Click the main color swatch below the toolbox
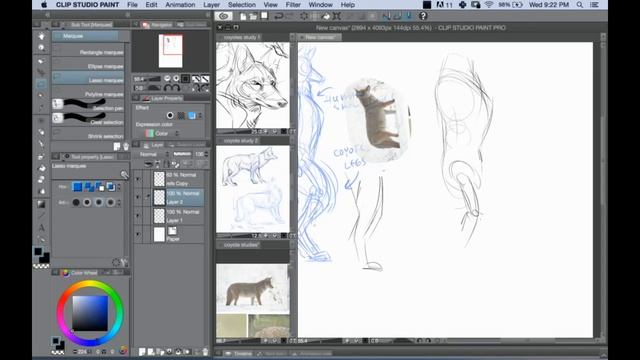Image resolution: width=640 pixels, height=360 pixels. [x=38, y=251]
